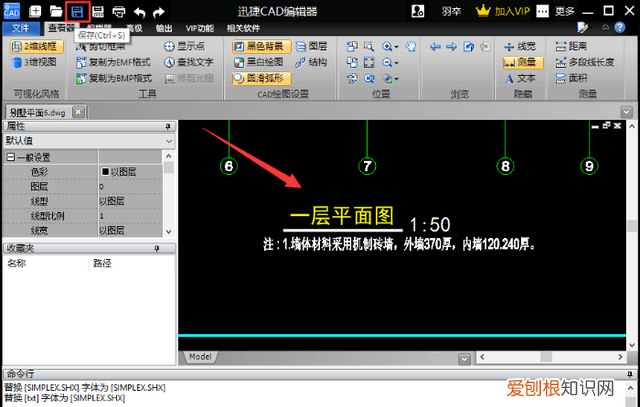This screenshot has height=407, width=640.
Task: Click the user account icon
Action: coord(418,11)
